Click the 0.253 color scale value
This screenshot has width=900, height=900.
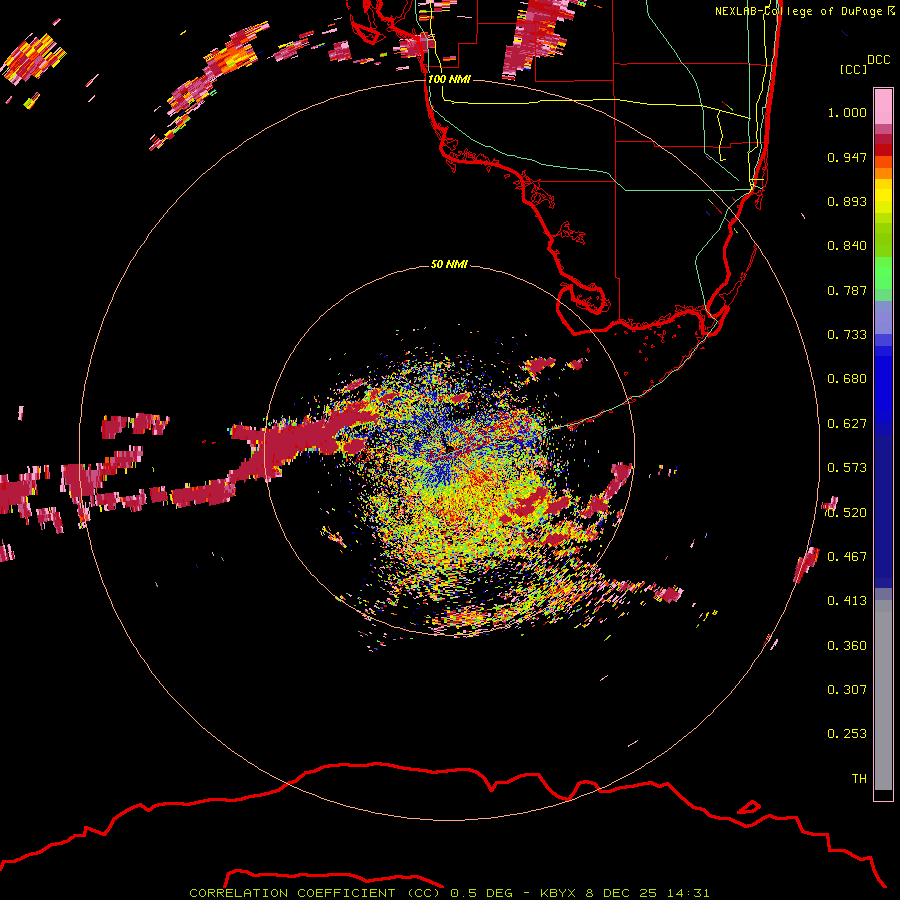(x=847, y=734)
